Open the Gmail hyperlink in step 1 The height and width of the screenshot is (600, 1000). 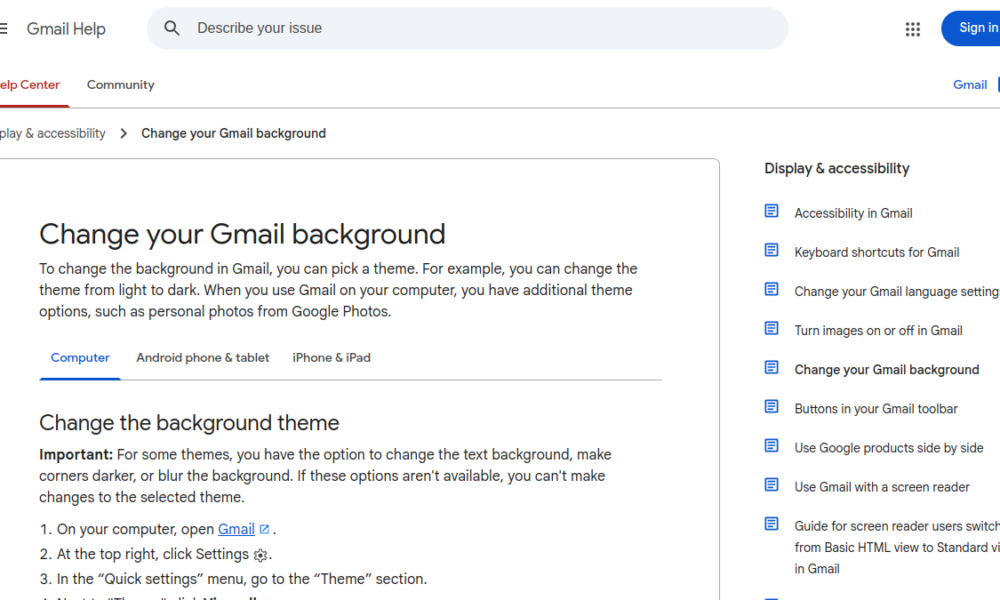[236, 529]
